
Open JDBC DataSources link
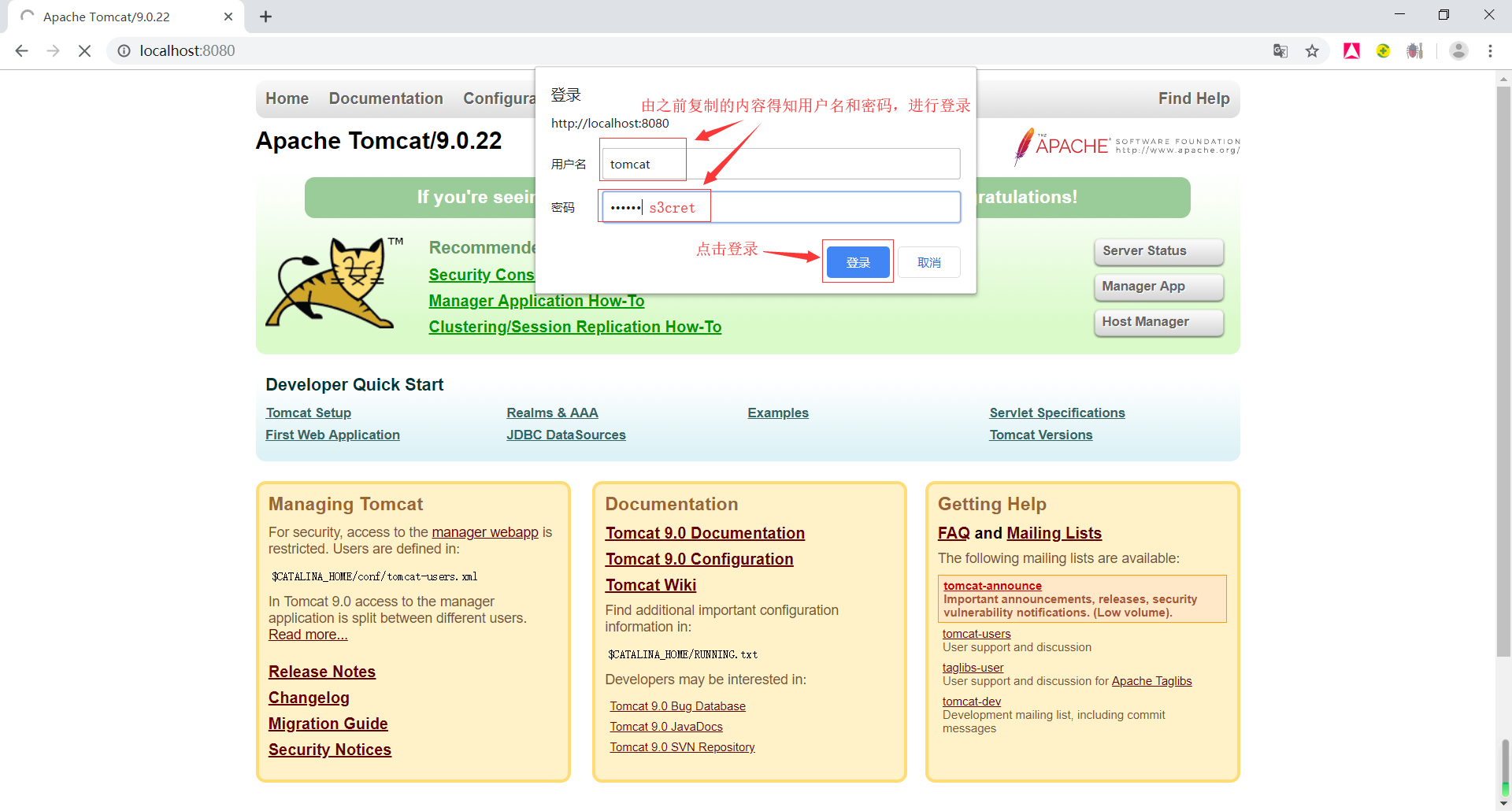click(566, 435)
